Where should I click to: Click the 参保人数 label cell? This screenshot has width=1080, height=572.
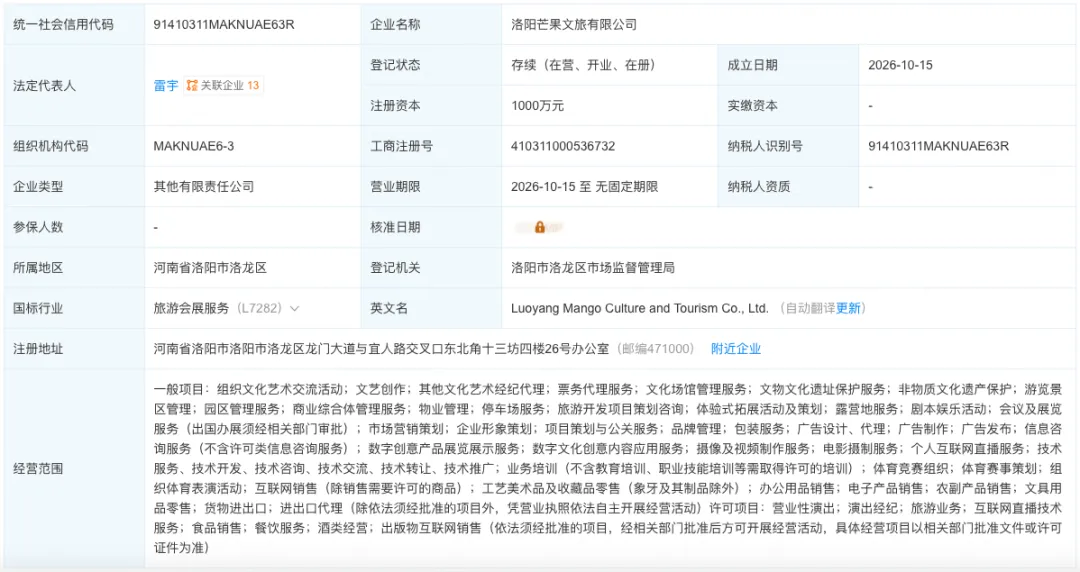(74, 227)
